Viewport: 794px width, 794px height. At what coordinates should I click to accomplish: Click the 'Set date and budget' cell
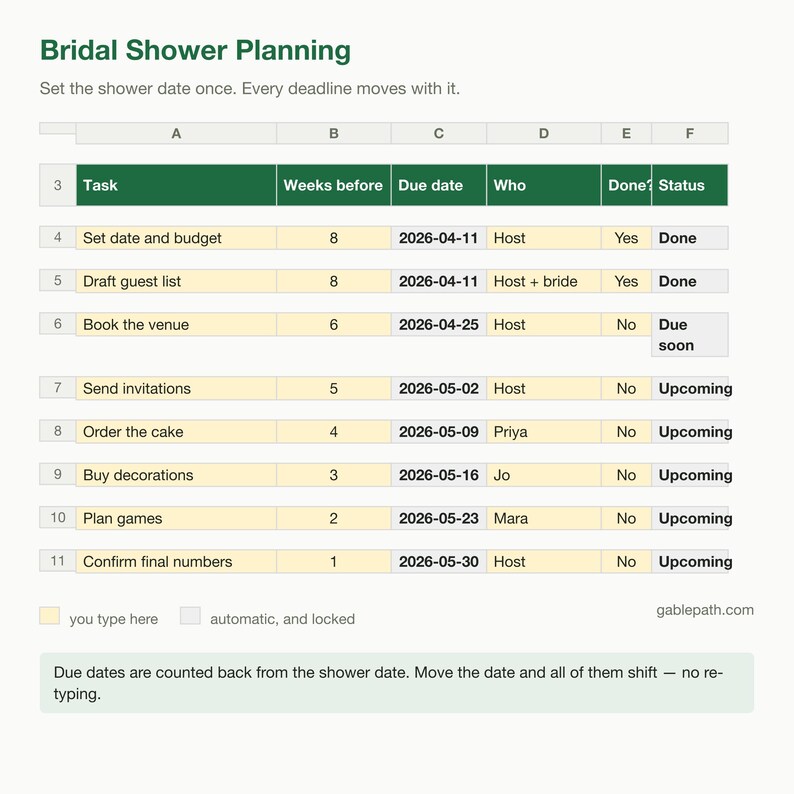176,238
